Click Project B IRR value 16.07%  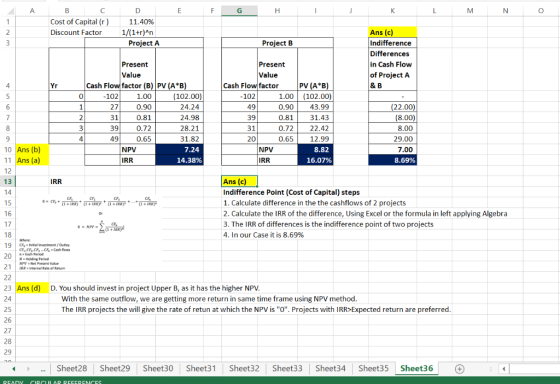click(315, 160)
